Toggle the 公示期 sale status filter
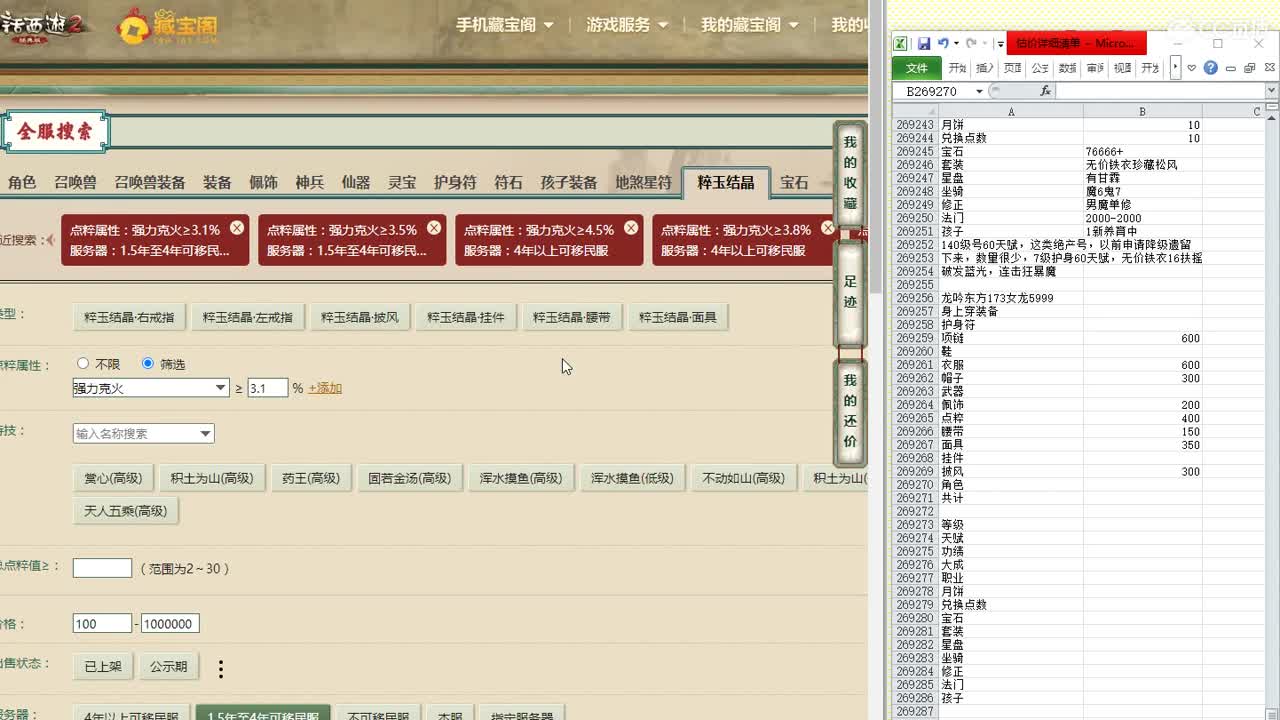 168,666
